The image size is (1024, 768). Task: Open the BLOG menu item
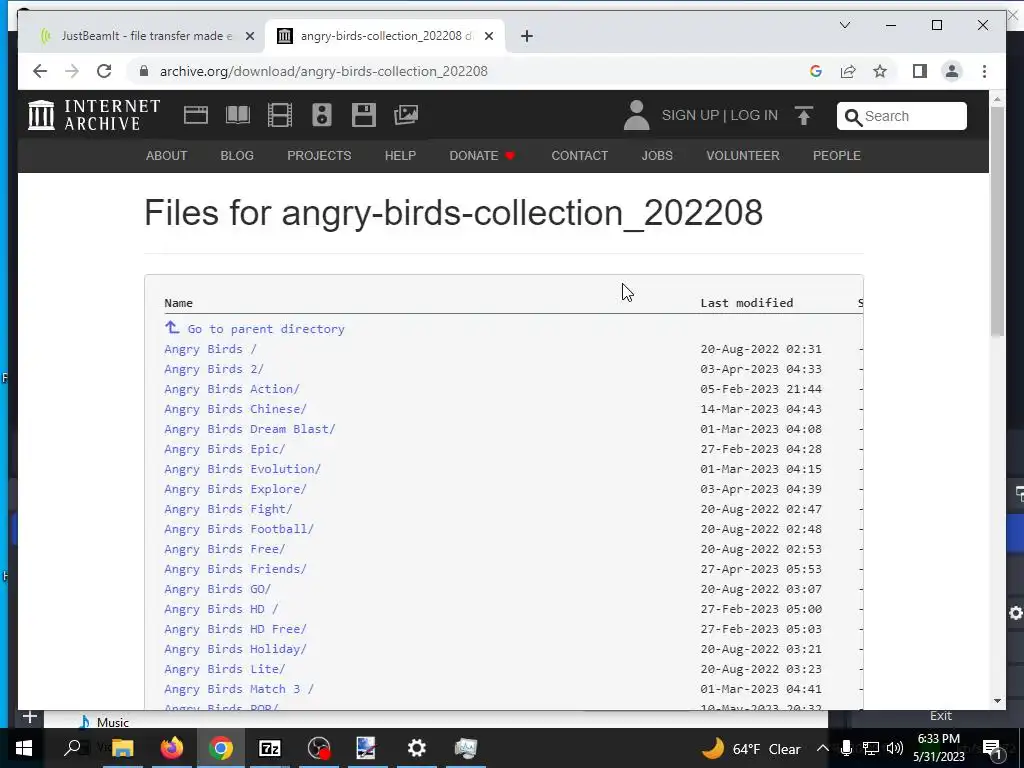coord(237,155)
